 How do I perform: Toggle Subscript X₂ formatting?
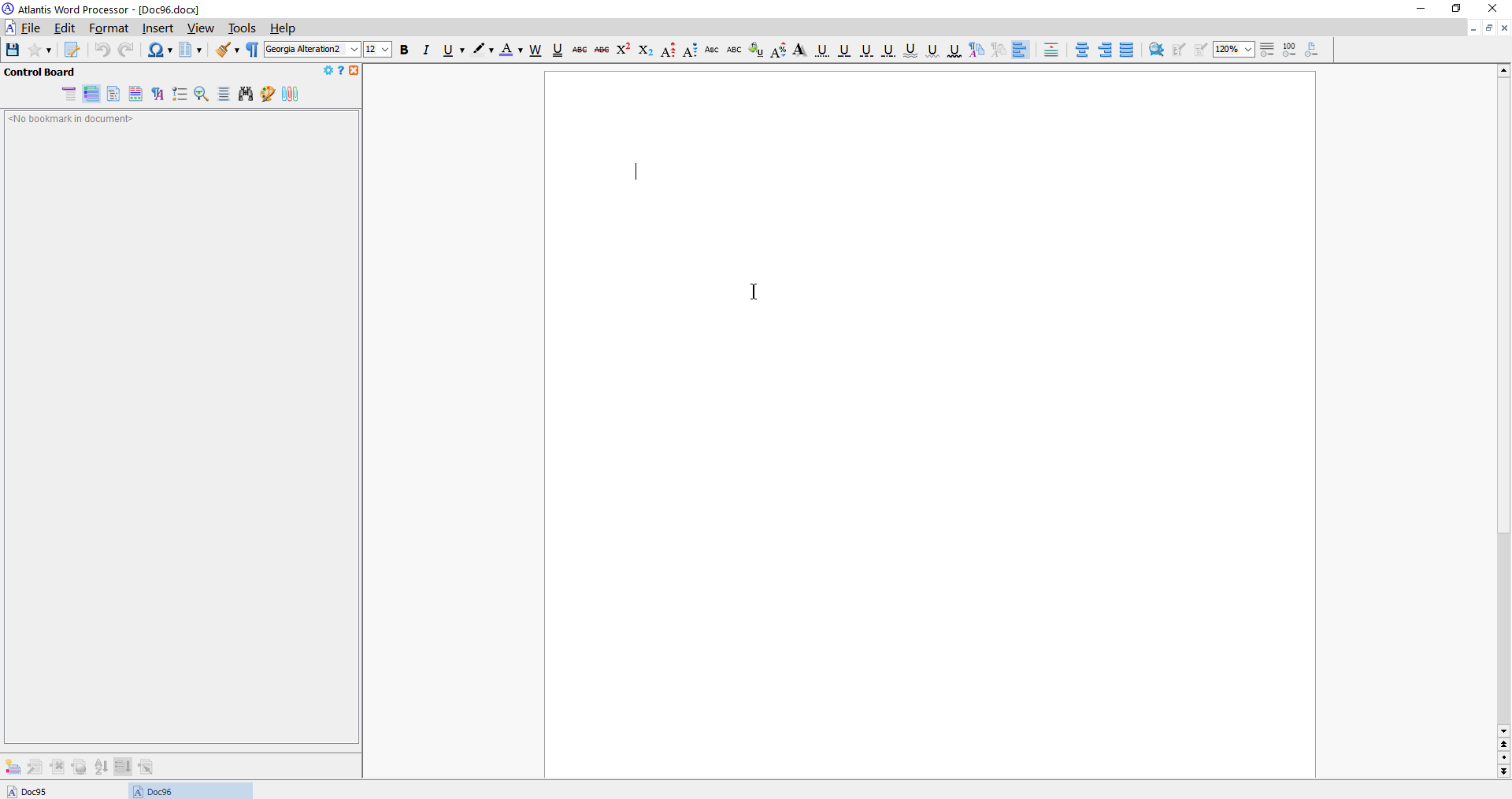pos(646,50)
